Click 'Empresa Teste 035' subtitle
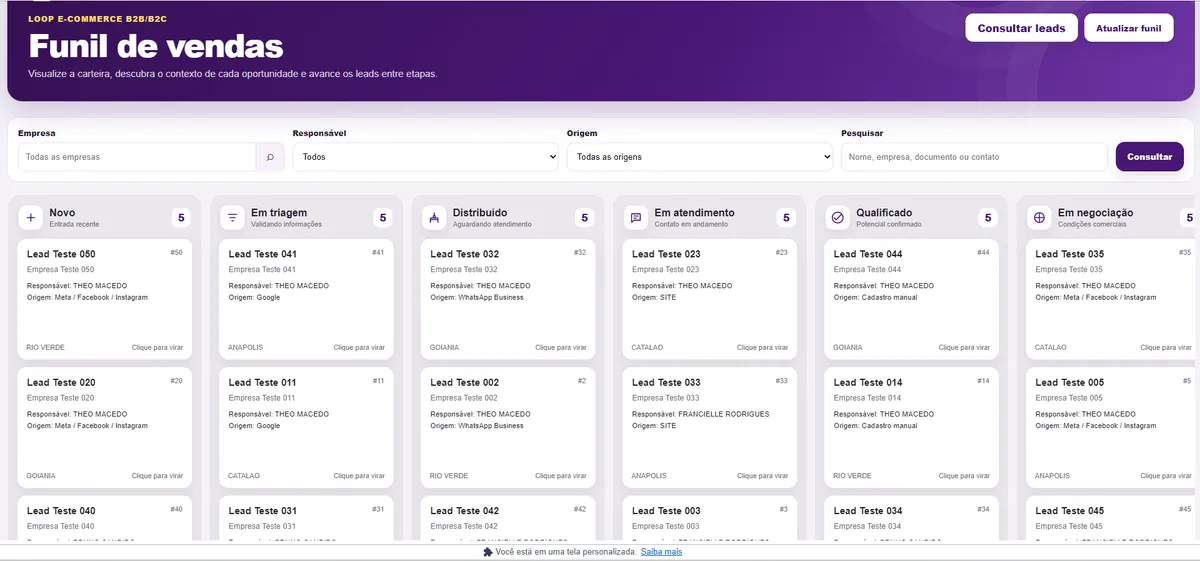Screen dimensions: 1200x561 [x=1070, y=270]
